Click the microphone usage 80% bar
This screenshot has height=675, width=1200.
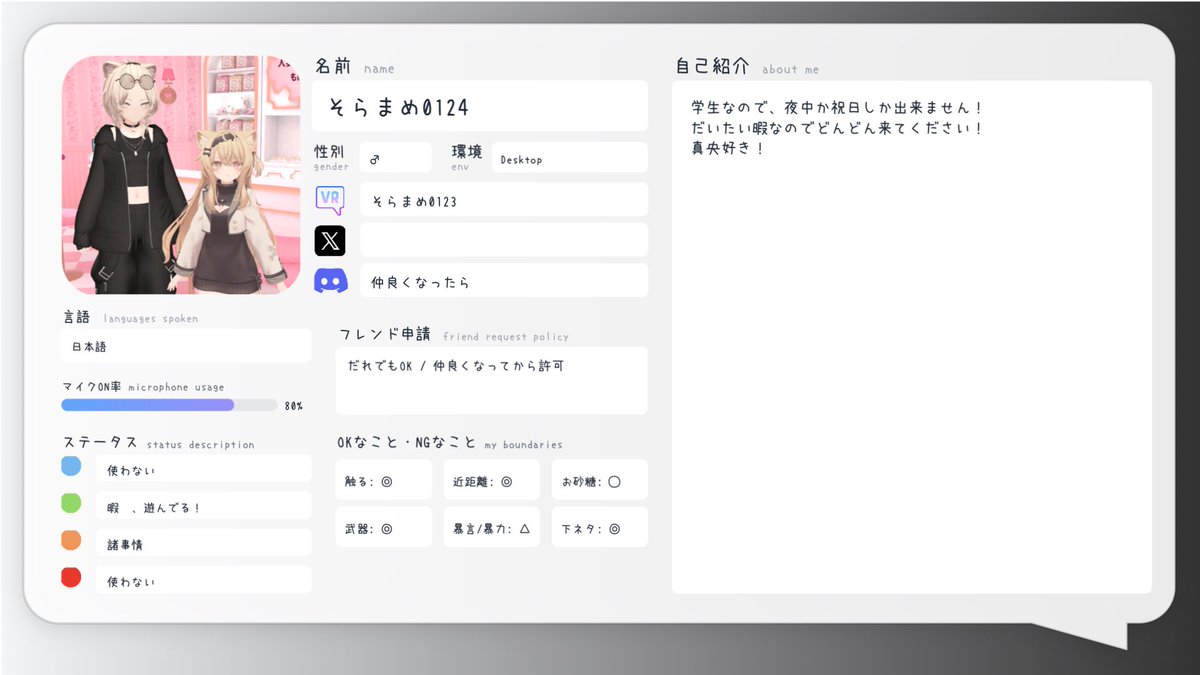(169, 405)
